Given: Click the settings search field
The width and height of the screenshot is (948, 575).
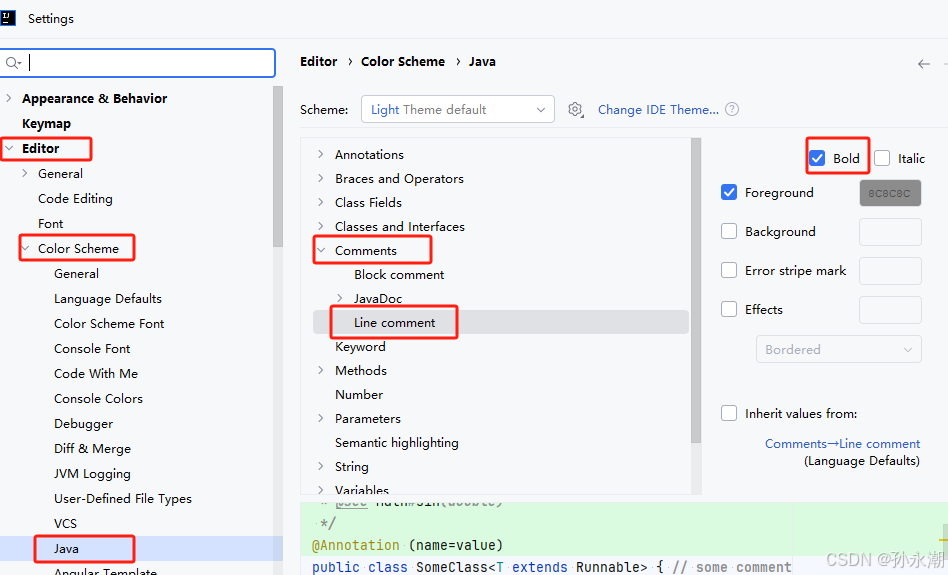Looking at the screenshot, I should coord(138,63).
